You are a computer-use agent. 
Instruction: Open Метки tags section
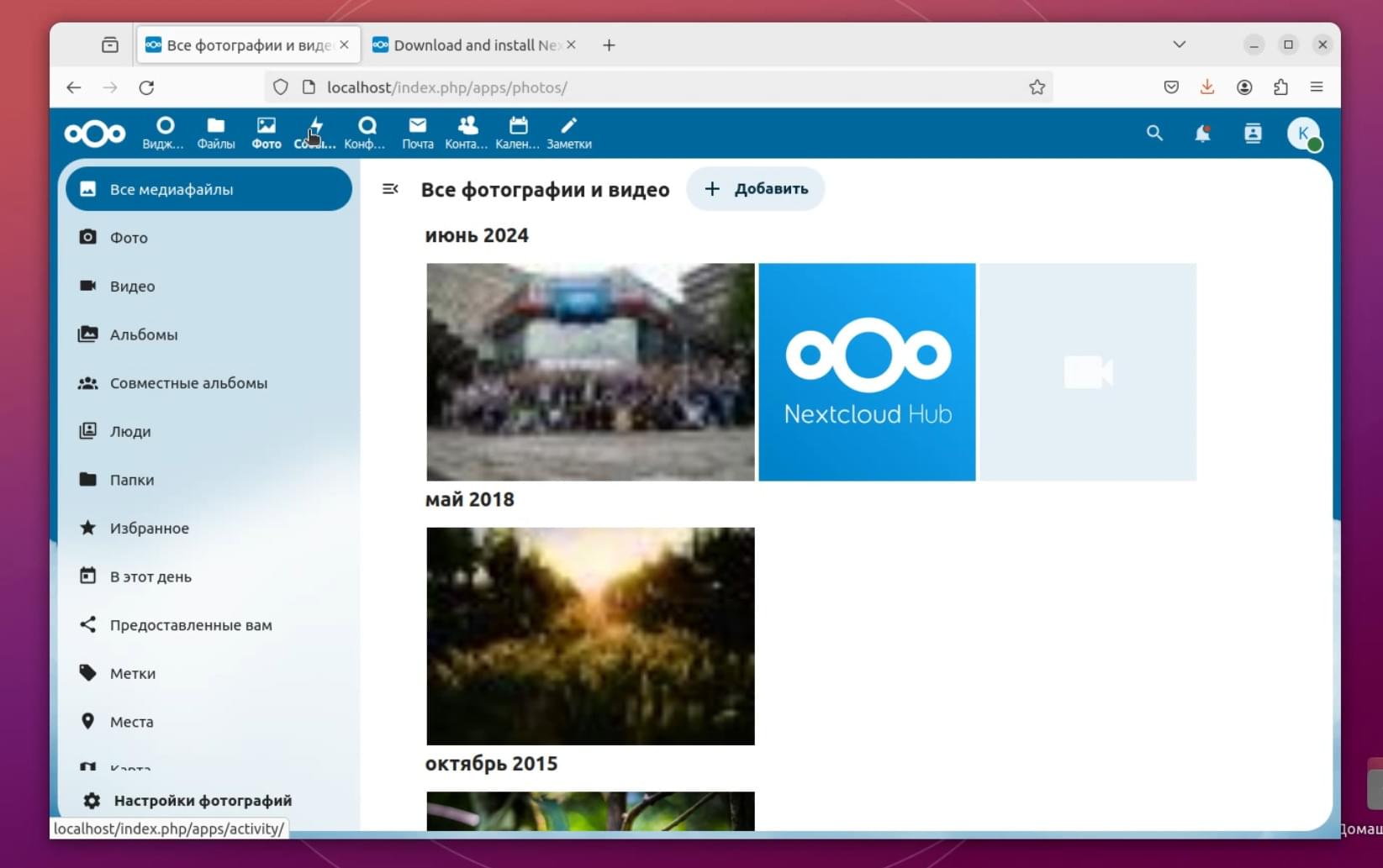(x=209, y=673)
